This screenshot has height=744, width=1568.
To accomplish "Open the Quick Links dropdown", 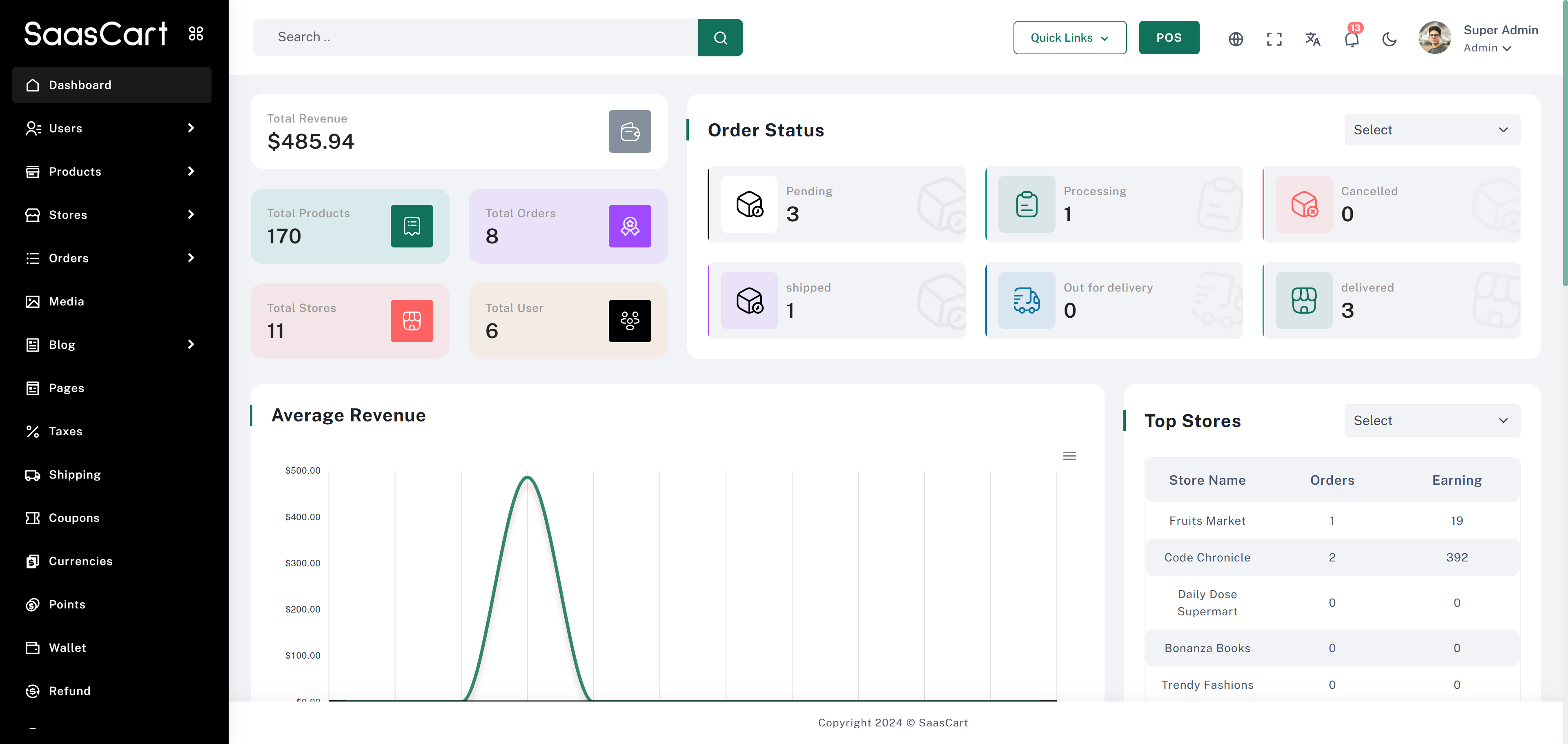I will (1069, 38).
